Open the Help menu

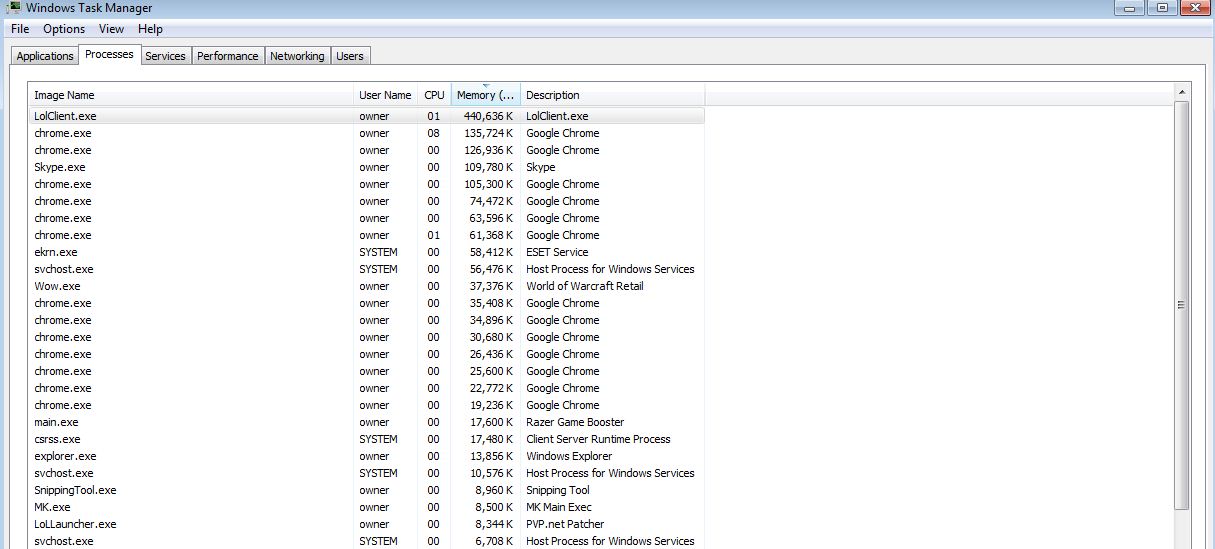[x=150, y=29]
